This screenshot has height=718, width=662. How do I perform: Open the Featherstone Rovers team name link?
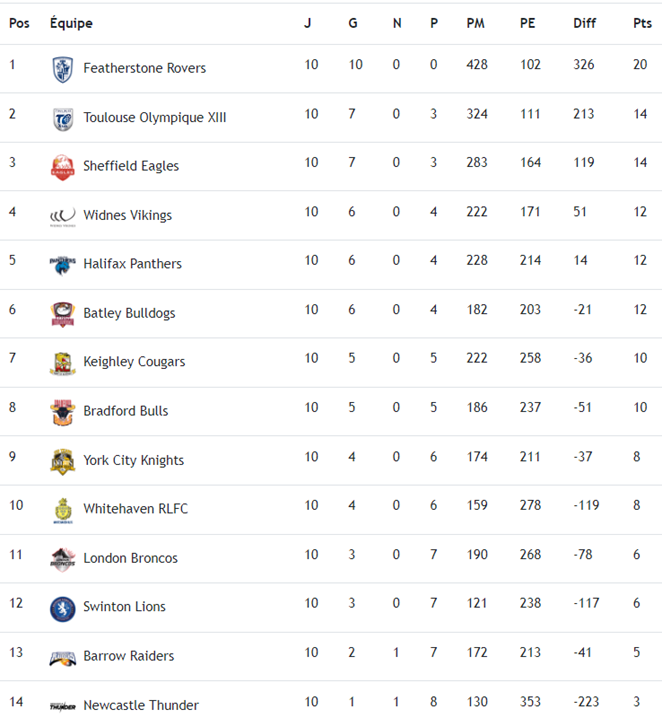(x=144, y=68)
